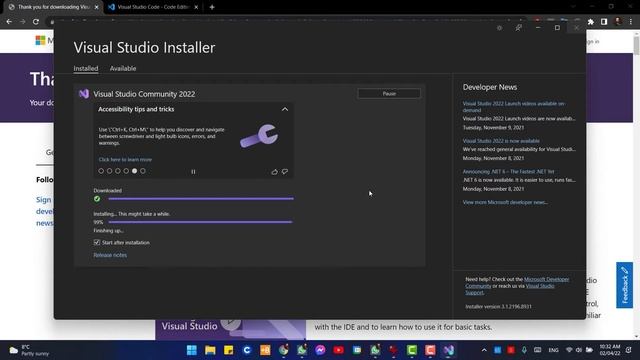Click the microphone tray icon

point(524,350)
